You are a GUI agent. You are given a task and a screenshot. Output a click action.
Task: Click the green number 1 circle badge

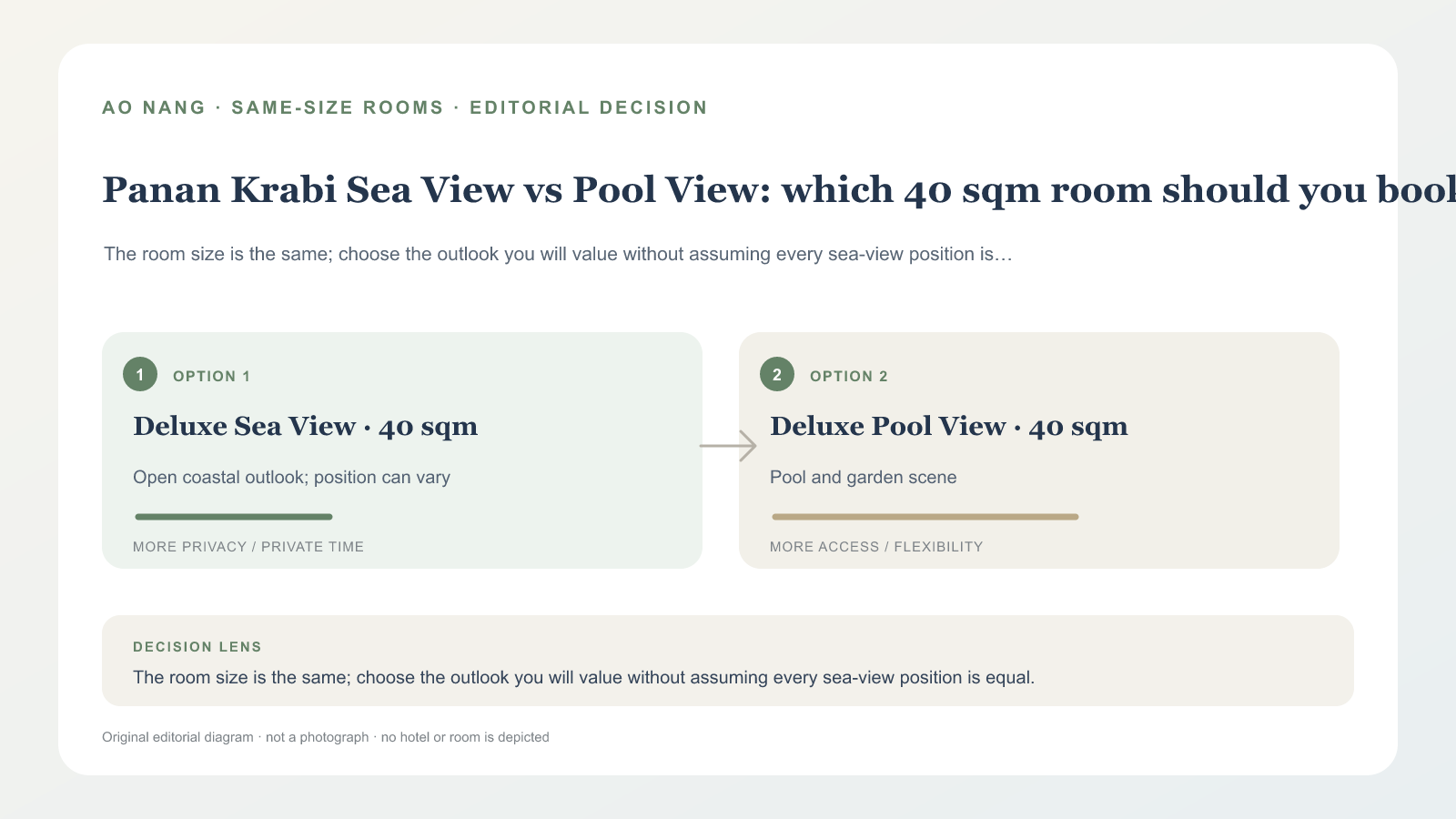pos(140,374)
